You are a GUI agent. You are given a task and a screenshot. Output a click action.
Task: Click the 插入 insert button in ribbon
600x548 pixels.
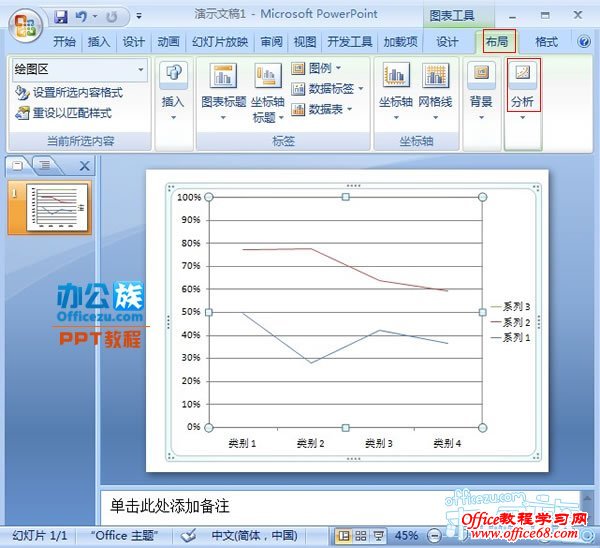pyautogui.click(x=173, y=90)
